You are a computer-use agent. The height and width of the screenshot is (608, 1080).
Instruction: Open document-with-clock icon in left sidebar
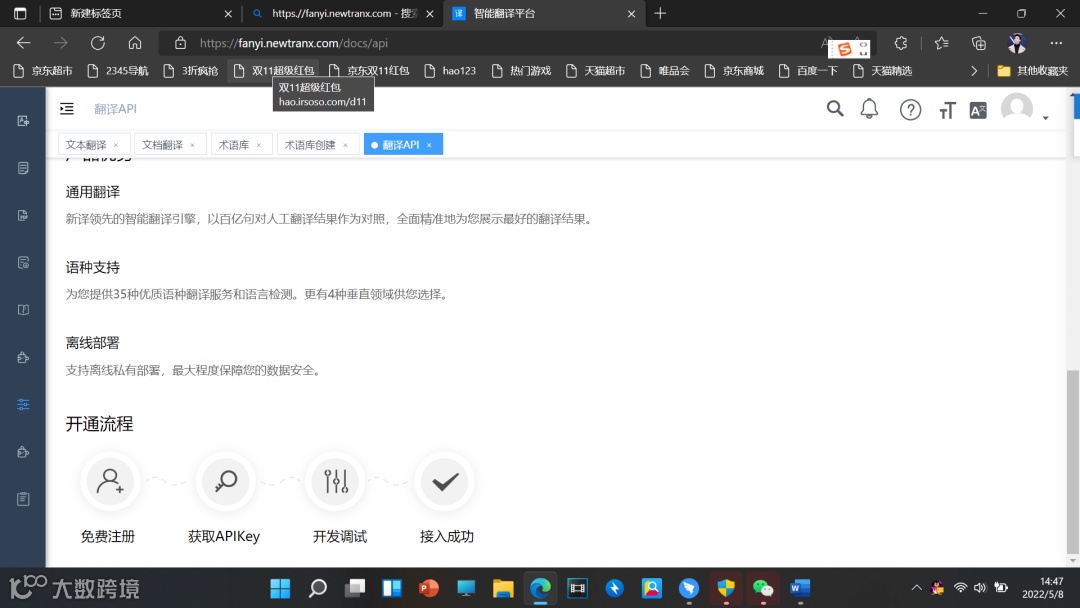pos(23,262)
